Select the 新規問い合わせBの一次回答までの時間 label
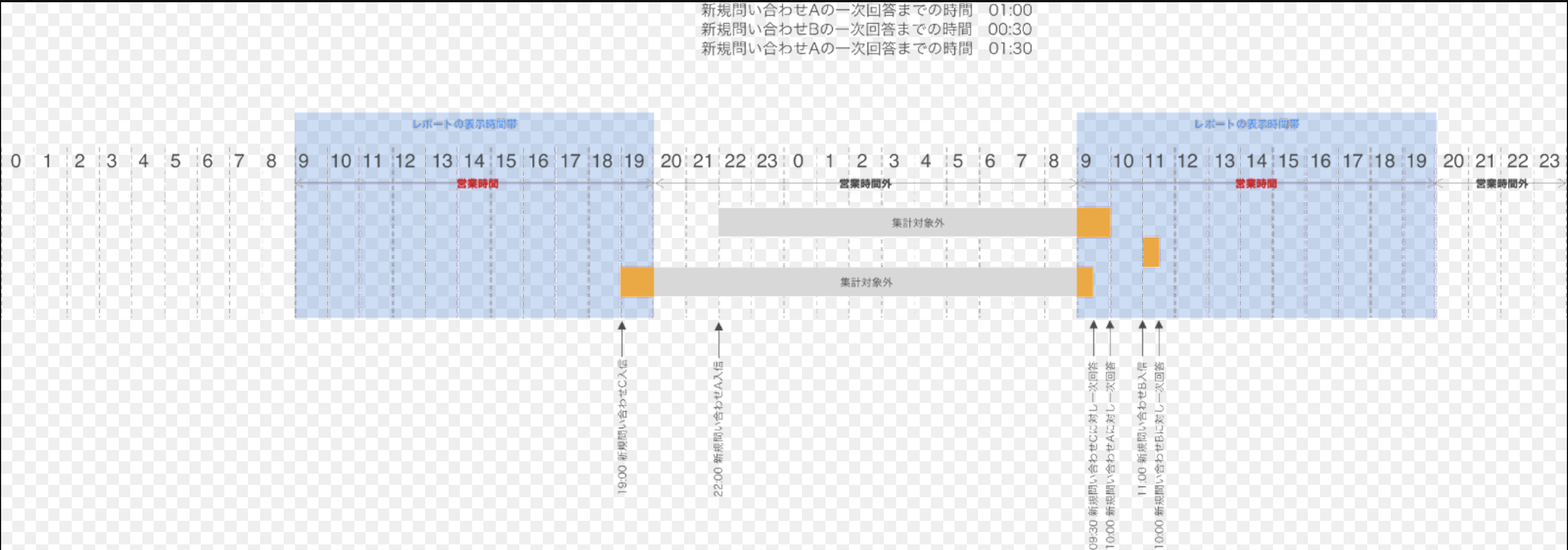1568x550 pixels. tap(836, 29)
